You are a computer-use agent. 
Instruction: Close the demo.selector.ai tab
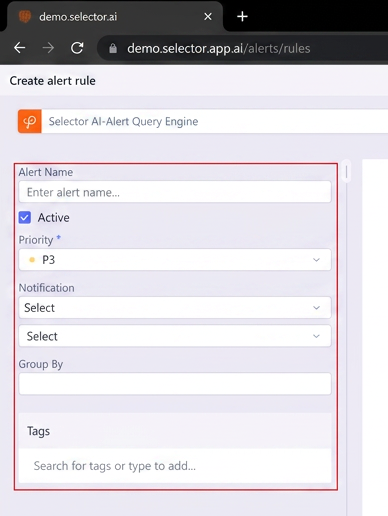pos(208,16)
